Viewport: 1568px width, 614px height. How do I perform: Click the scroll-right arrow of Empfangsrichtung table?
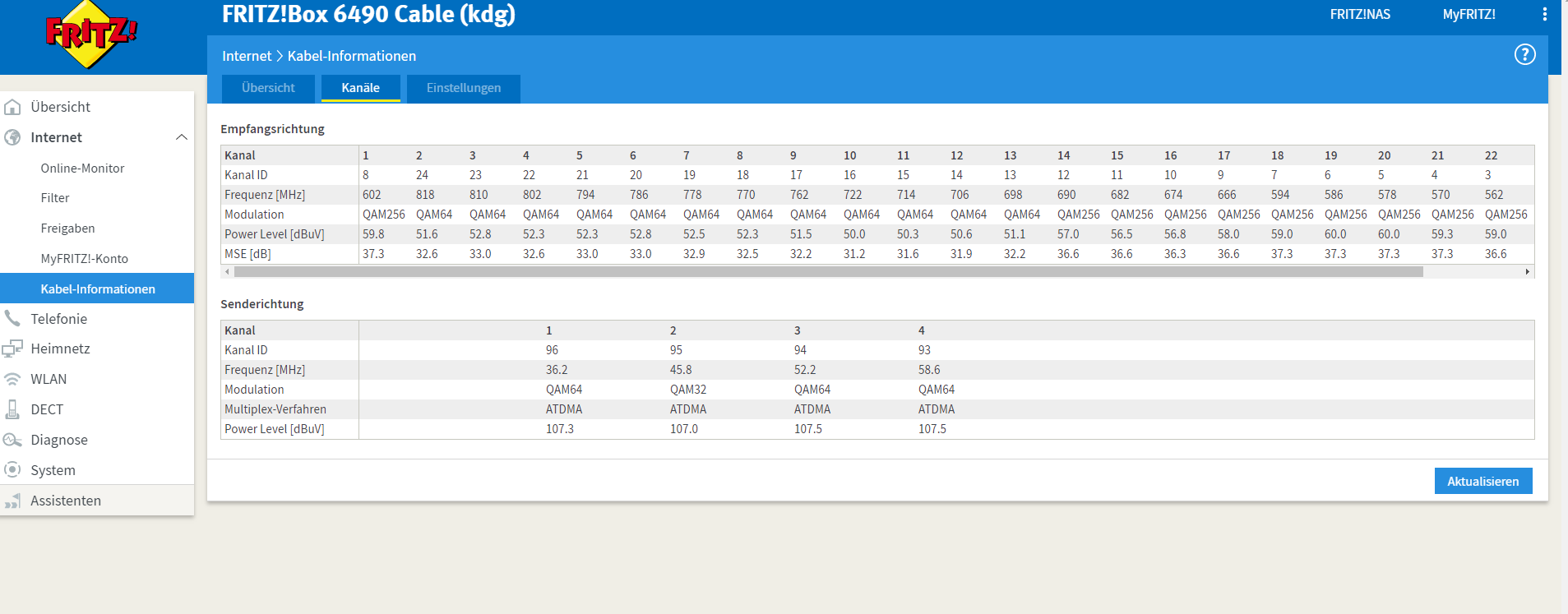tap(1528, 271)
